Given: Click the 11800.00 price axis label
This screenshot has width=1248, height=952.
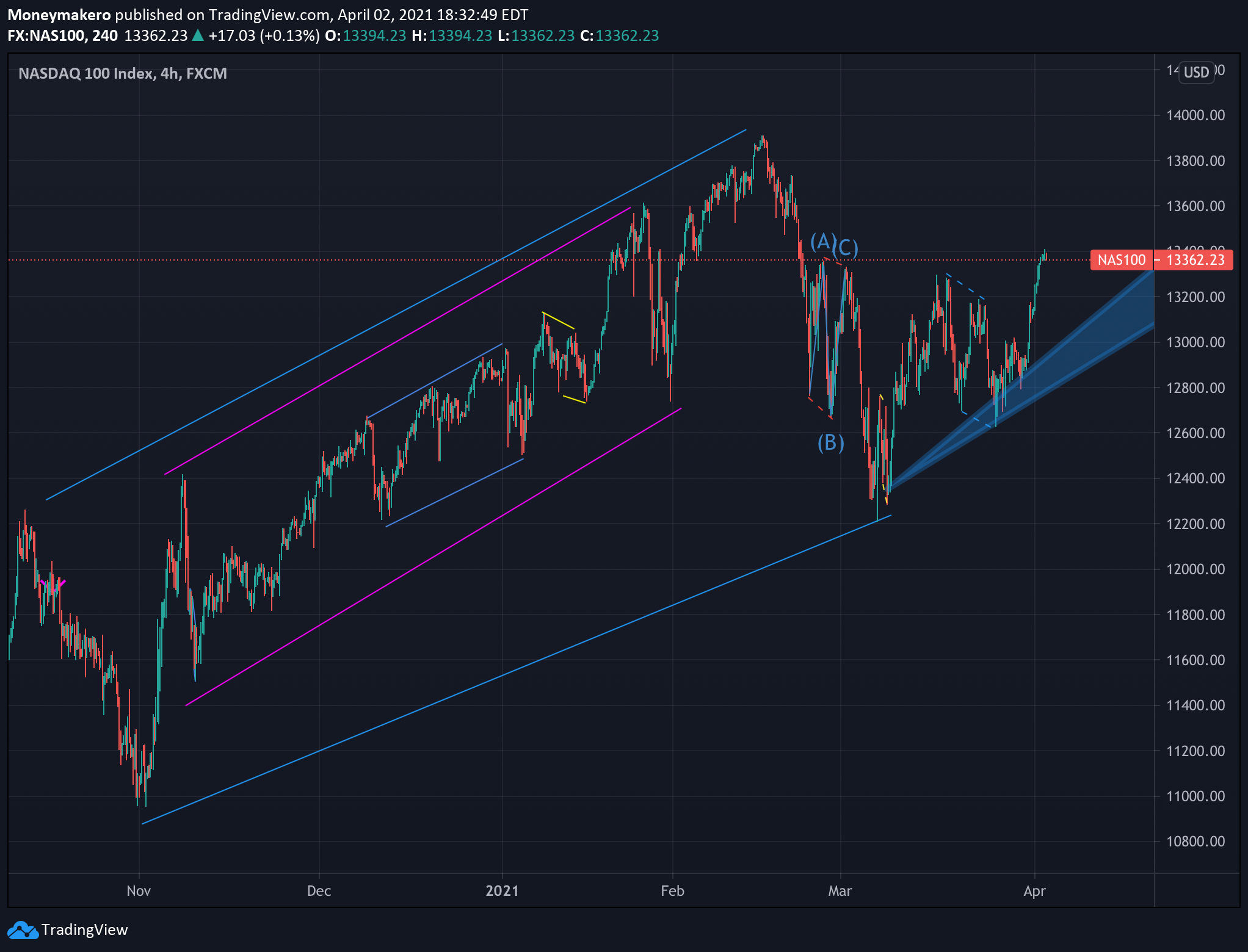Looking at the screenshot, I should tap(1195, 615).
